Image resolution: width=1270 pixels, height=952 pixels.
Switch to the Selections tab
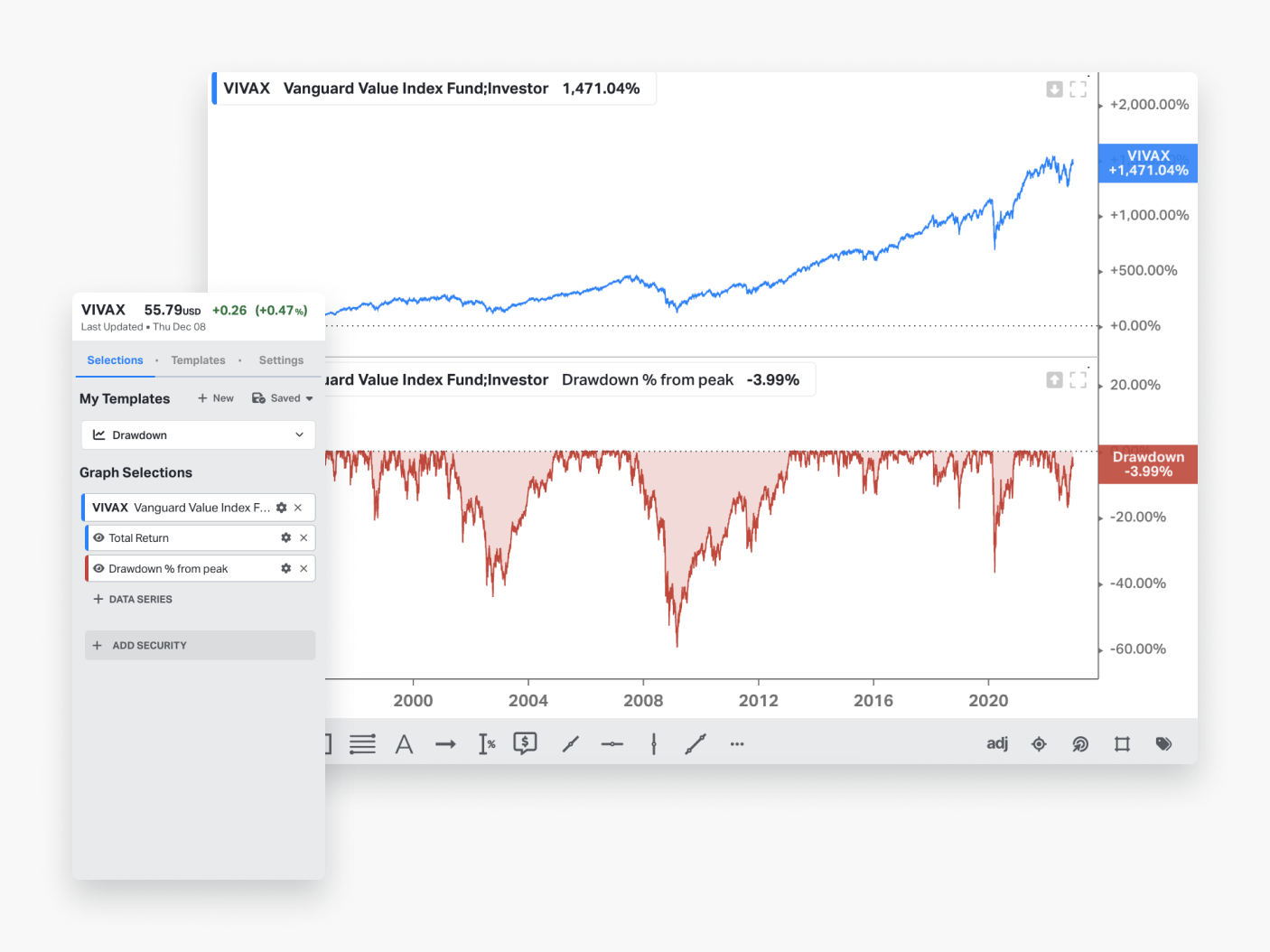click(x=115, y=360)
